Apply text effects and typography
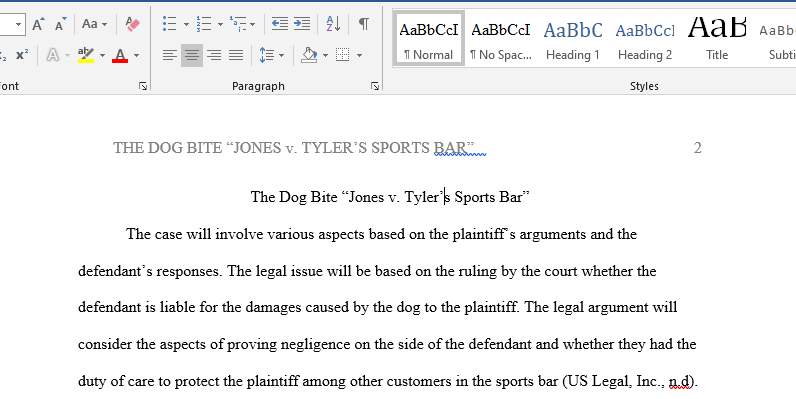796x399 pixels. [x=53, y=55]
